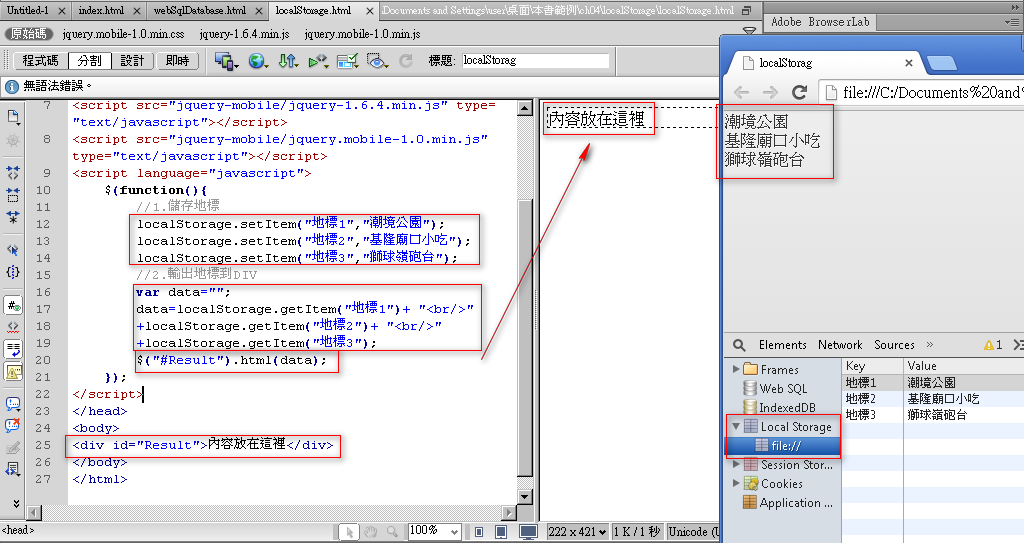Click the mobile size icon in status bar

pos(479,532)
